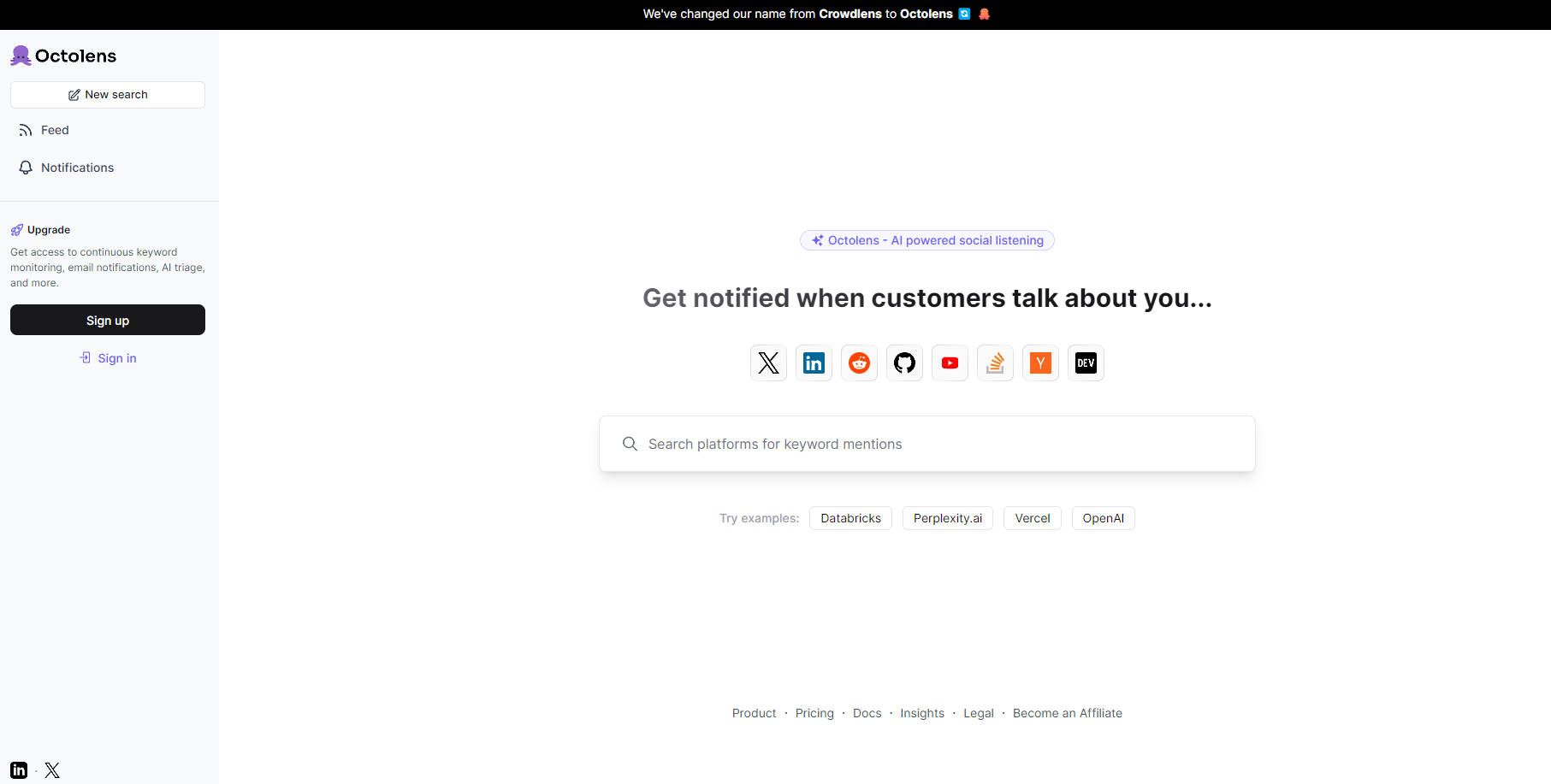Open the Notifications menu item
Viewport: 1551px width, 784px height.
coord(77,168)
